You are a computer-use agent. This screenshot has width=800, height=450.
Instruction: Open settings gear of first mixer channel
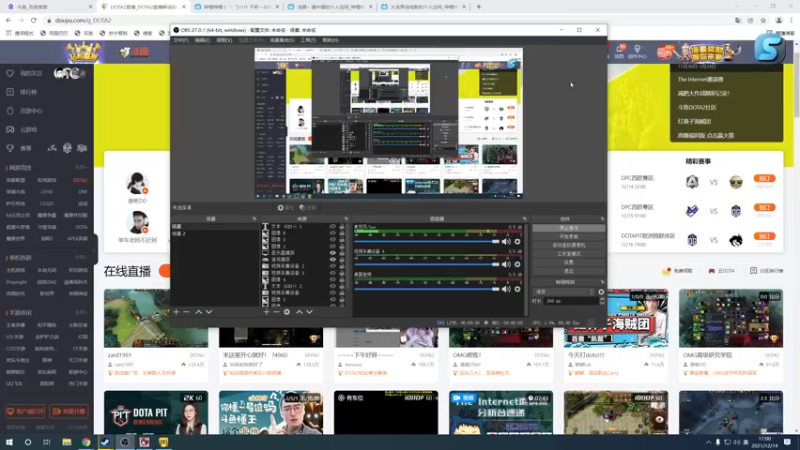pos(517,242)
